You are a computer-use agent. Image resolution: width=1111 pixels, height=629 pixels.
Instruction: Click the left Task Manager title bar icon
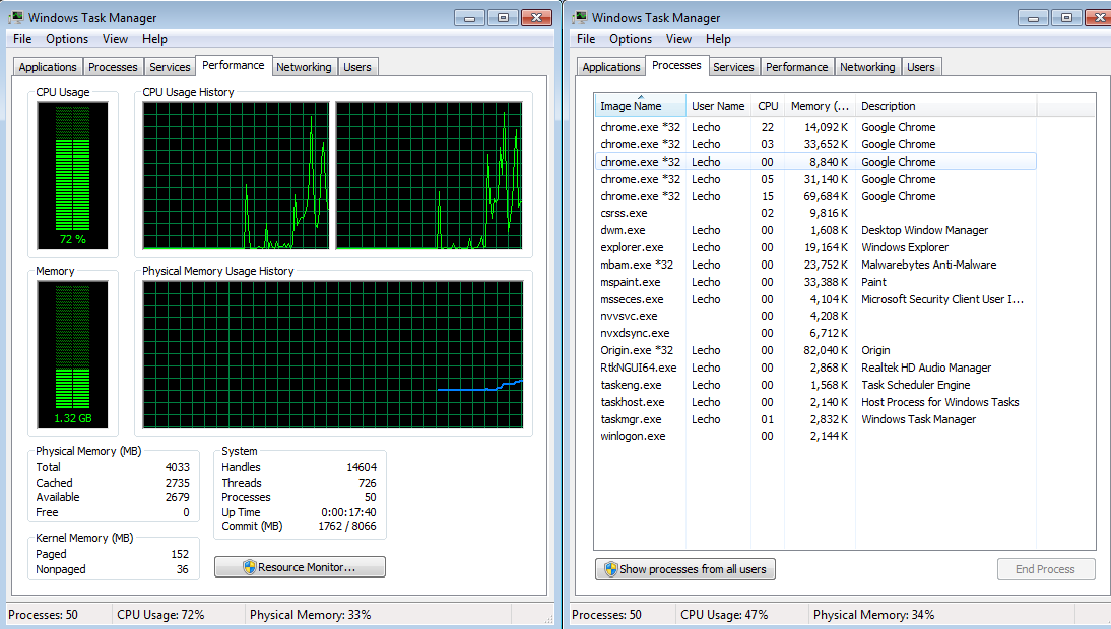[16, 18]
